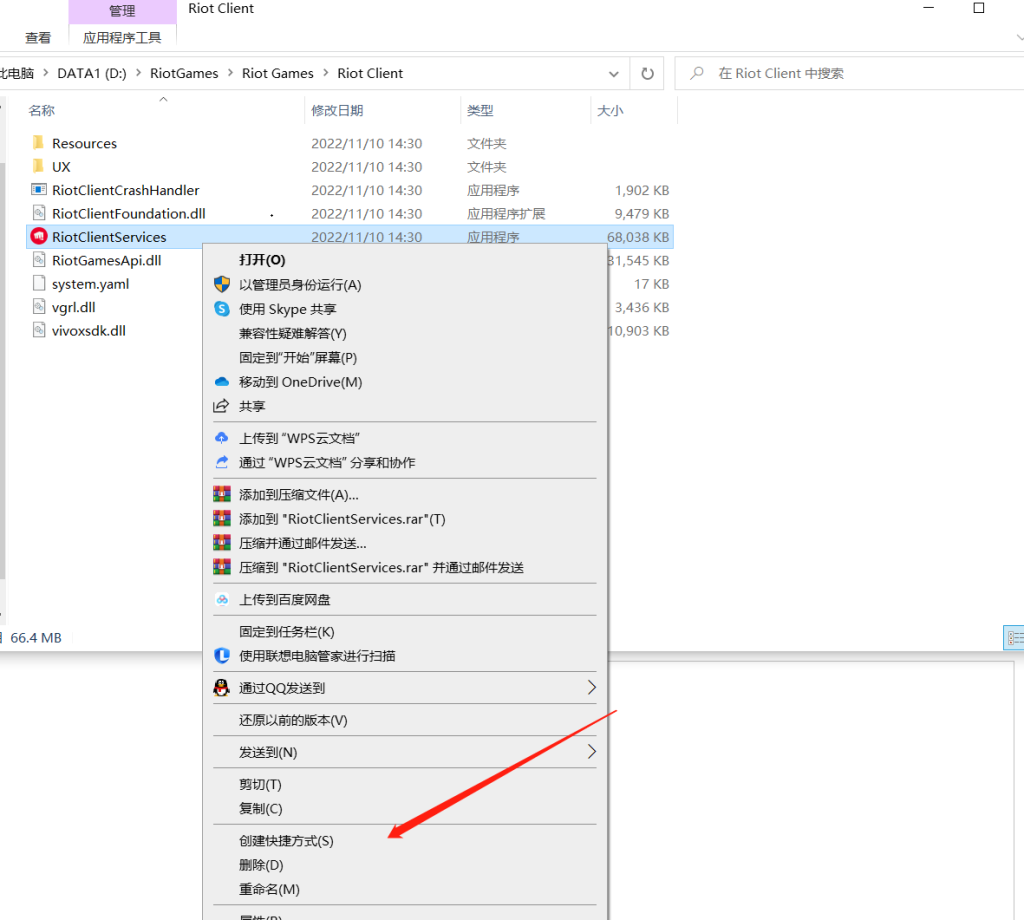Click the RiotGamesApi.dll file icon
The image size is (1024, 920).
[x=39, y=260]
